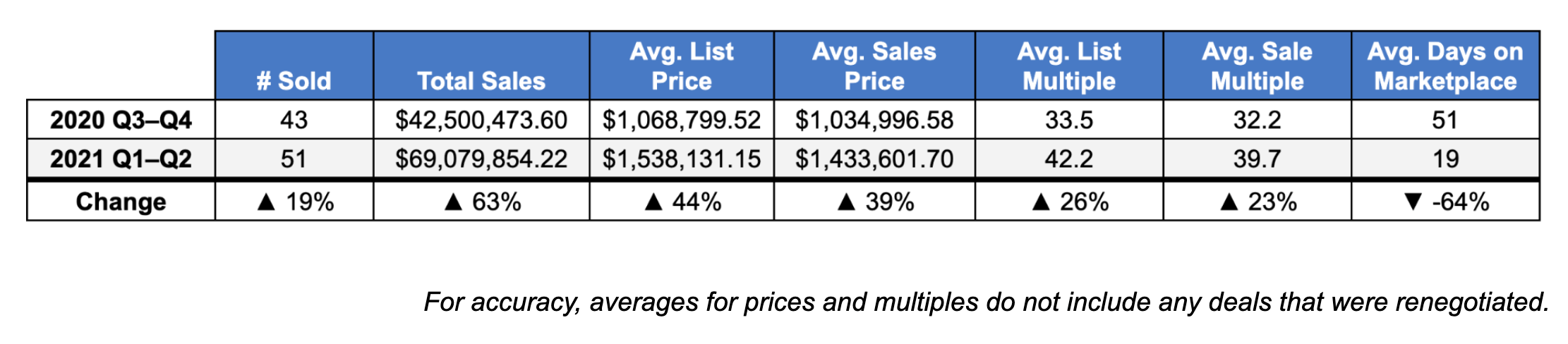This screenshot has height=344, width=1568.
Task: Click the up triangle before 23%
Action: 1229,203
